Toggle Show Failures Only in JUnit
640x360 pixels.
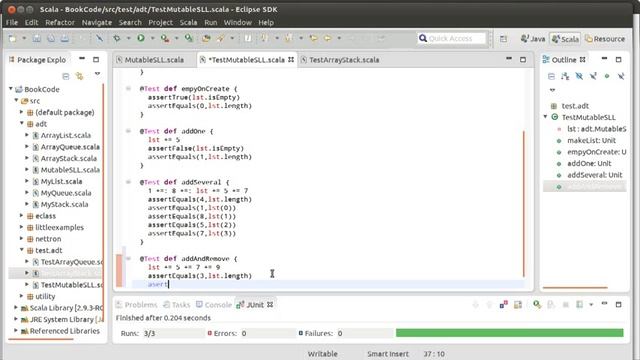point(504,304)
